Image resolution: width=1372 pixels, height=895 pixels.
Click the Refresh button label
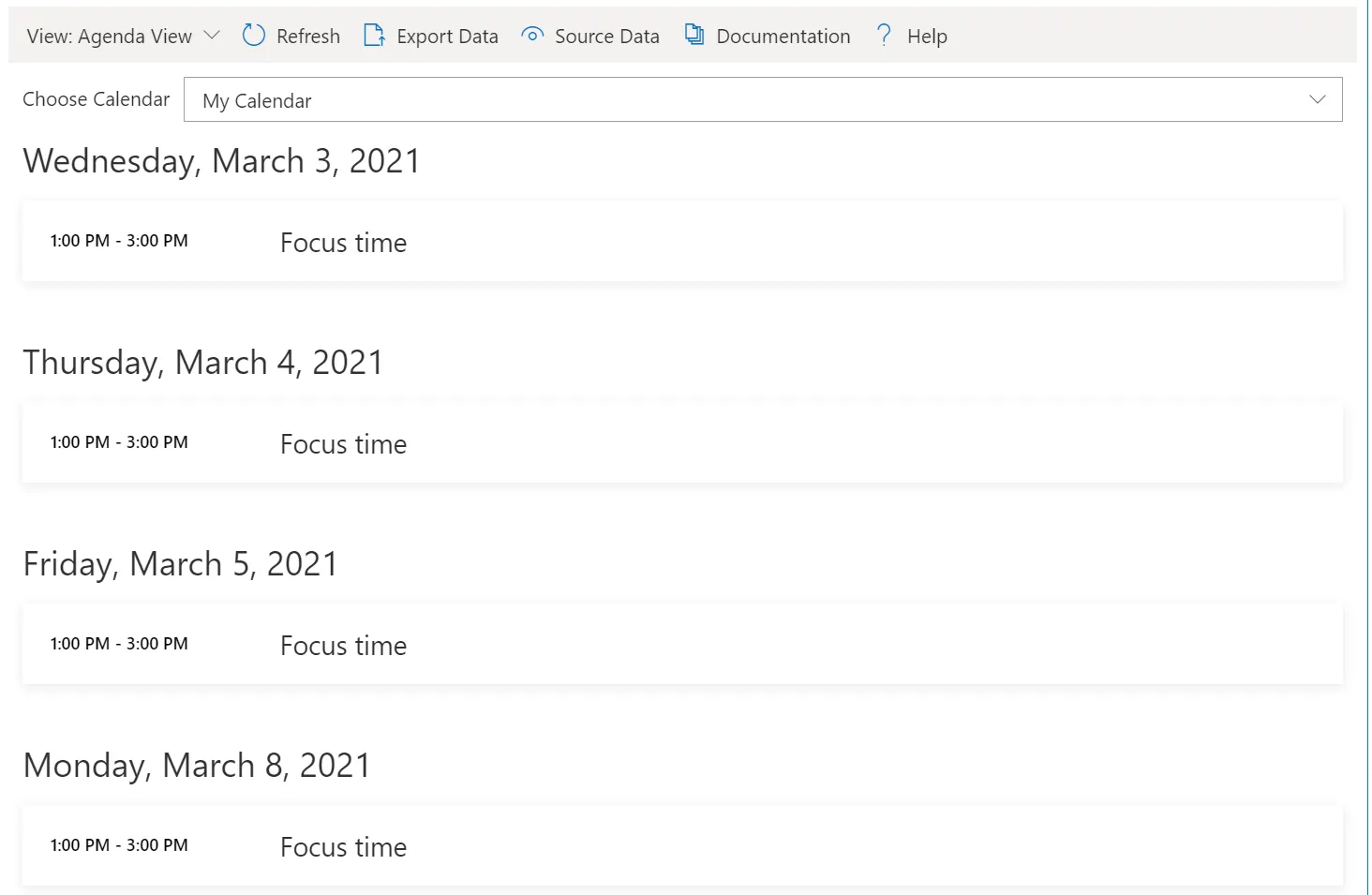[x=306, y=36]
